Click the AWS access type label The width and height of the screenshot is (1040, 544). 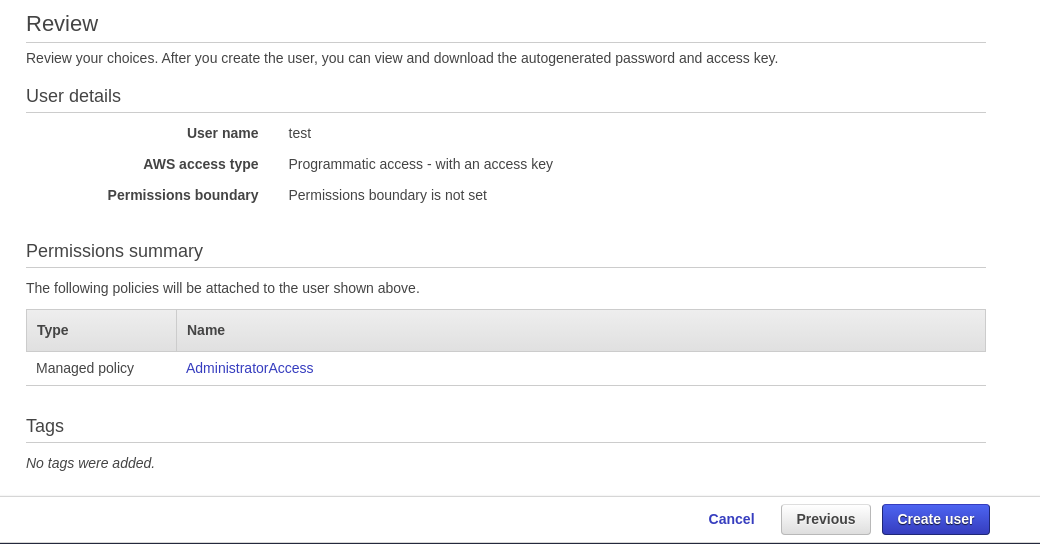(x=200, y=164)
